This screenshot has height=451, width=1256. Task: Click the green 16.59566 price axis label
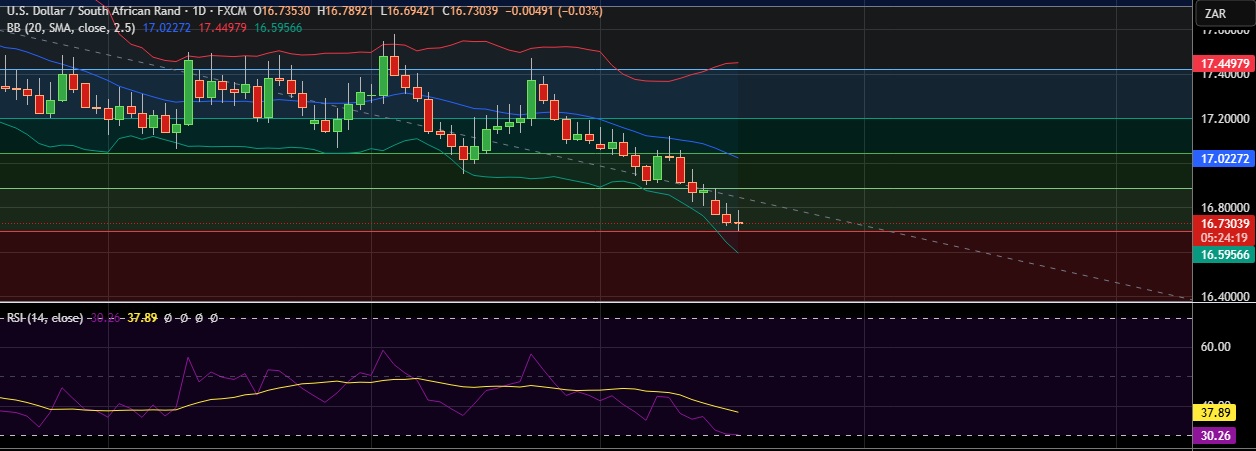pos(1223,255)
